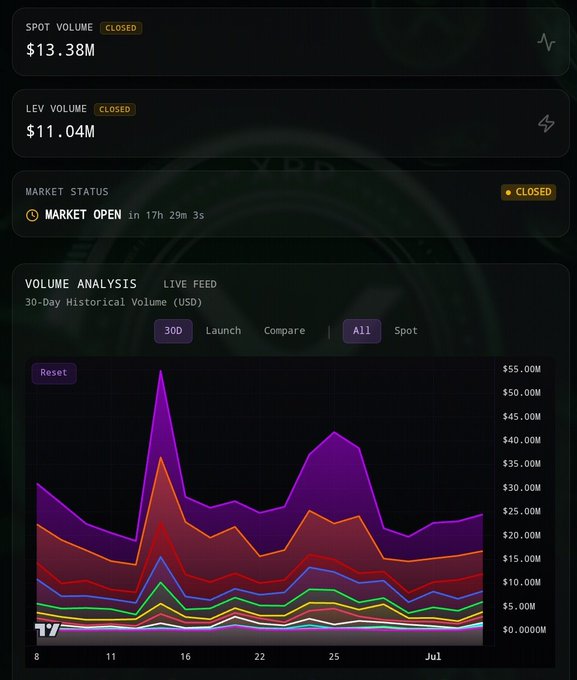Click the $55.00M axis label
Viewport: 577px width, 680px height.
(x=521, y=369)
